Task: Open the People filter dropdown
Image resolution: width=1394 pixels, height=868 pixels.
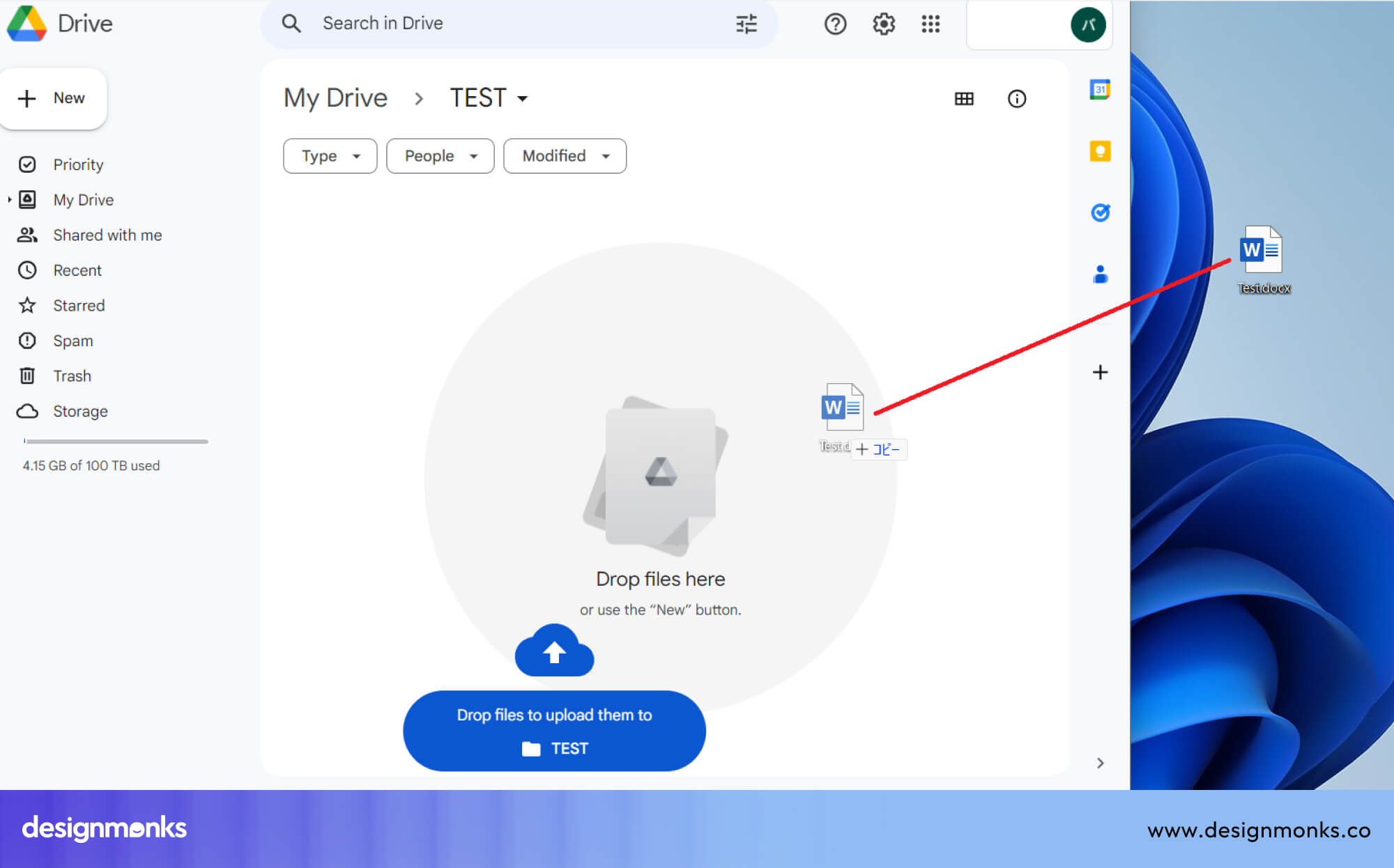Action: 440,156
